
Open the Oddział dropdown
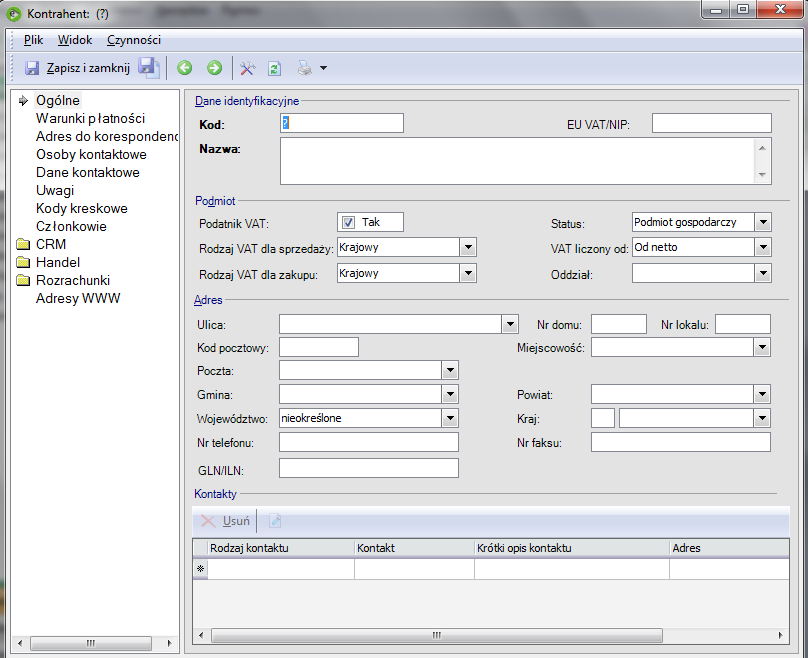pyautogui.click(x=763, y=273)
